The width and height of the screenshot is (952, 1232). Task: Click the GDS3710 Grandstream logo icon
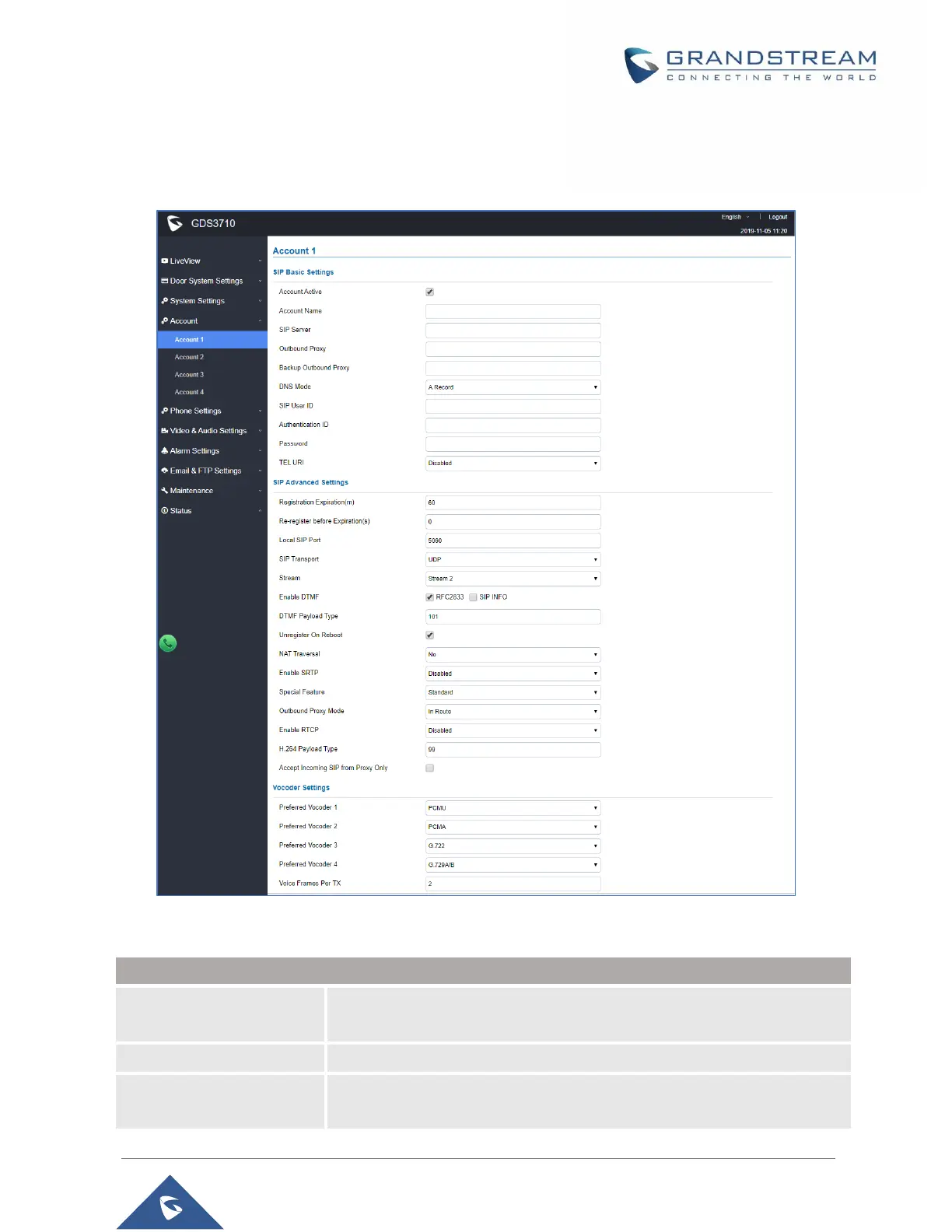(175, 223)
